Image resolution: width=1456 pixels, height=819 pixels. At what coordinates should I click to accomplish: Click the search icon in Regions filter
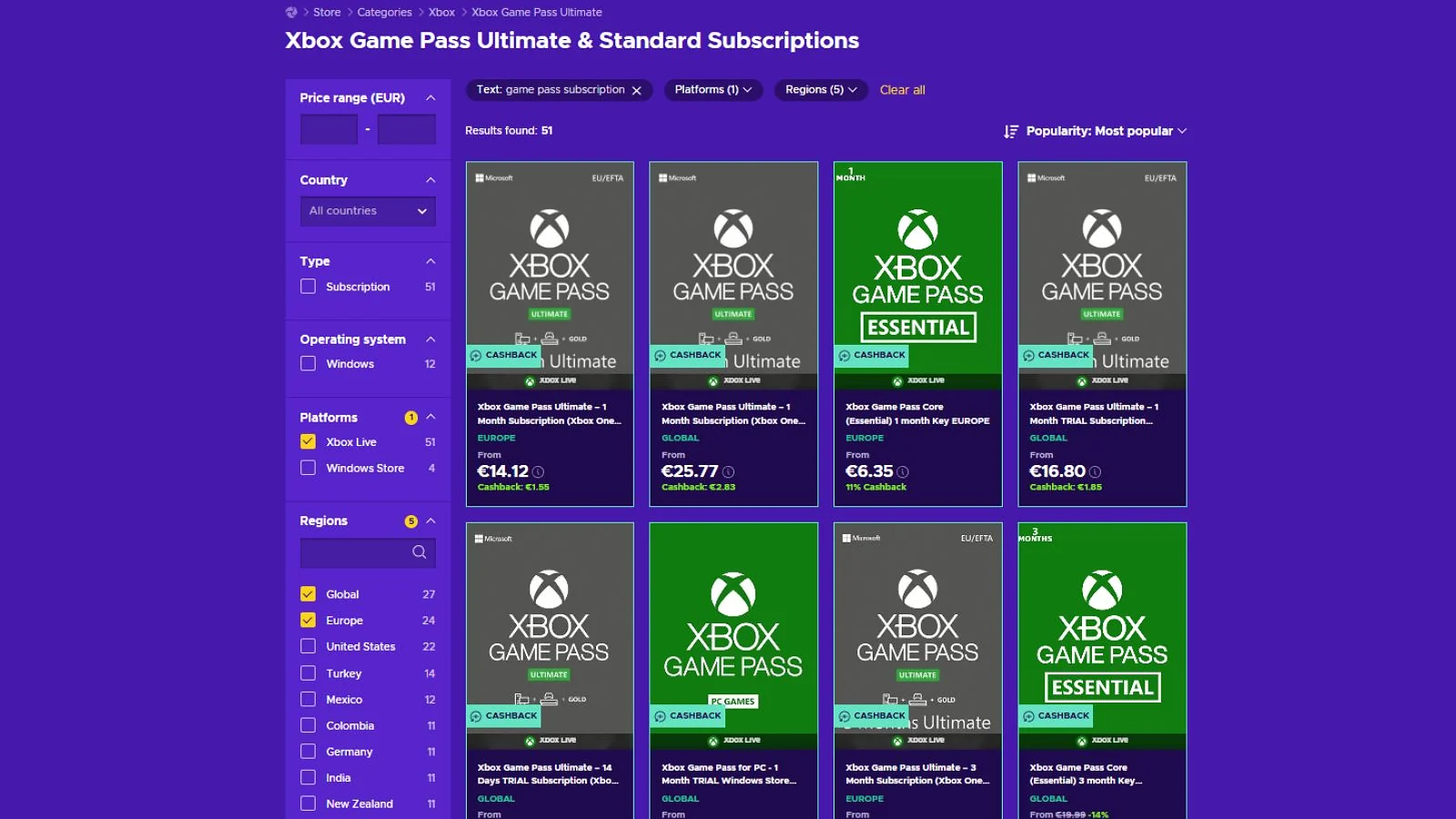[x=420, y=552]
